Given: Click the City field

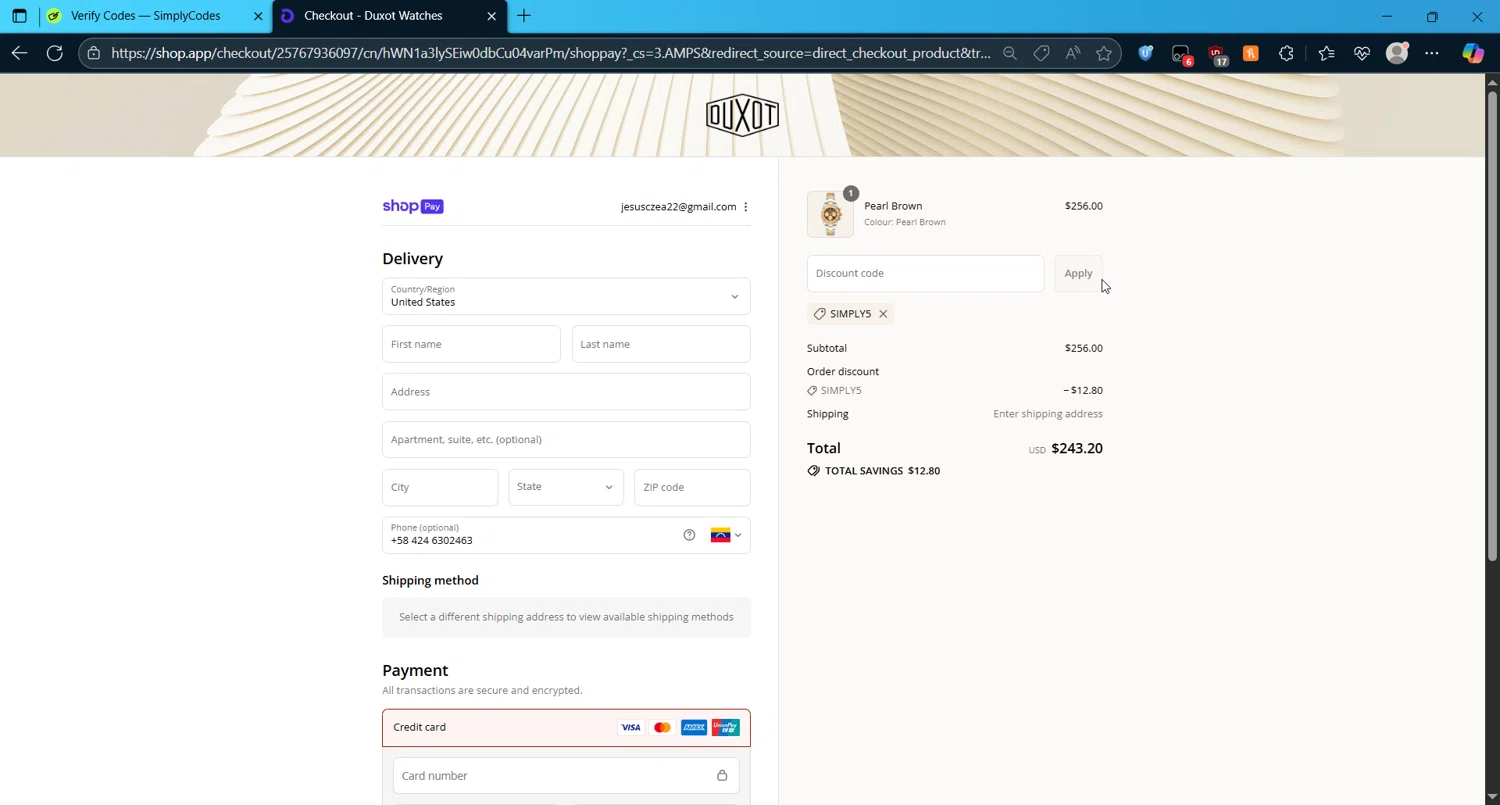Looking at the screenshot, I should 440,487.
